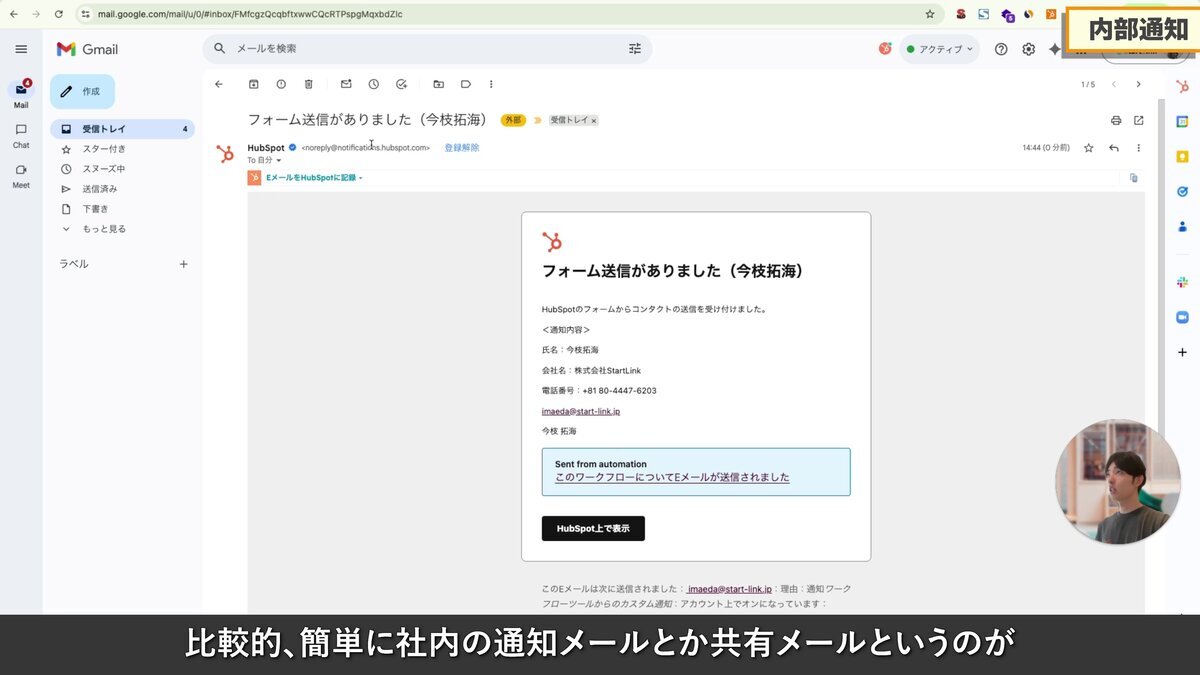Open Google Keep in the side panel

[x=1181, y=156]
